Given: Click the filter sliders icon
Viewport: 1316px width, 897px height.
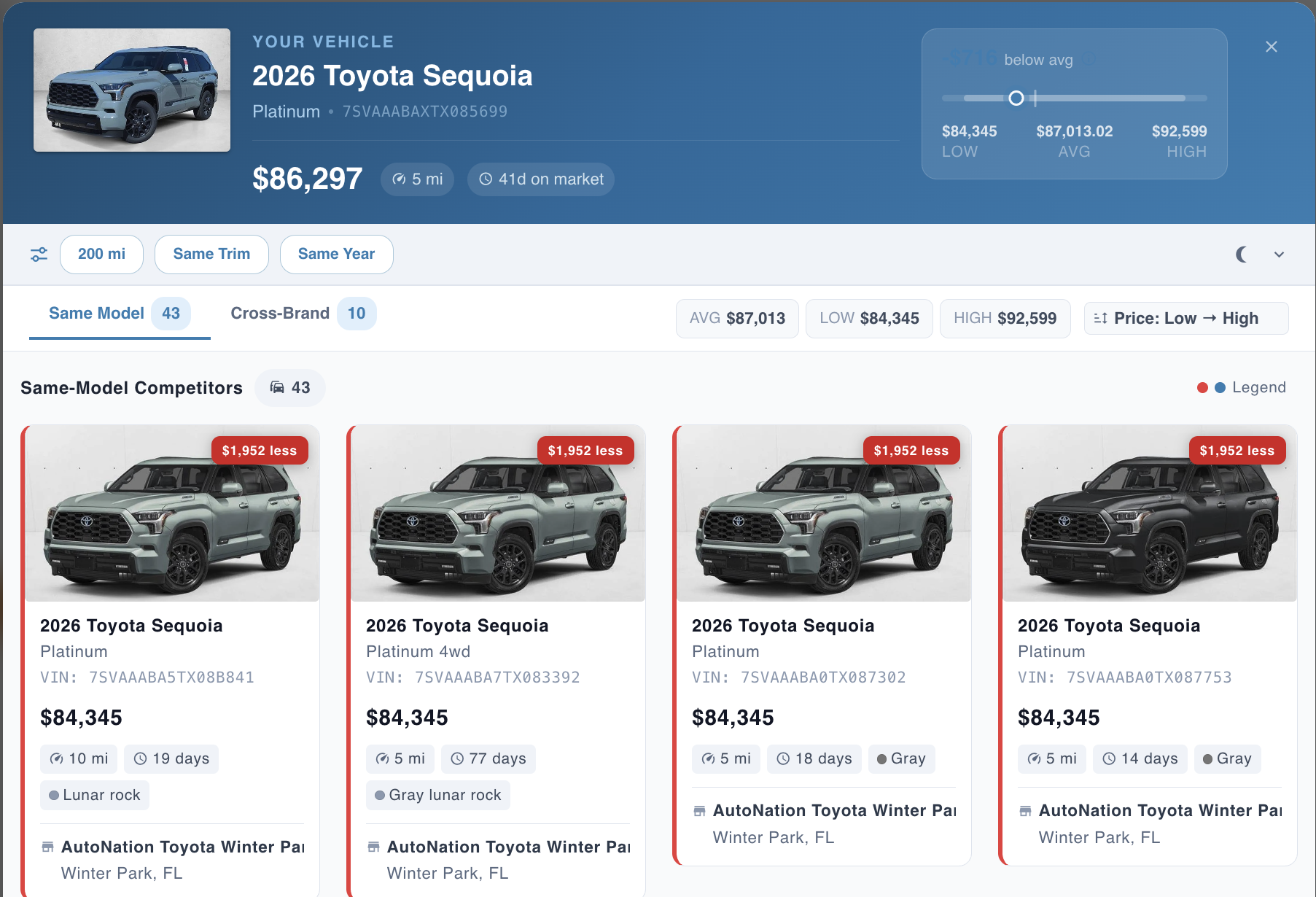Looking at the screenshot, I should pyautogui.click(x=39, y=255).
